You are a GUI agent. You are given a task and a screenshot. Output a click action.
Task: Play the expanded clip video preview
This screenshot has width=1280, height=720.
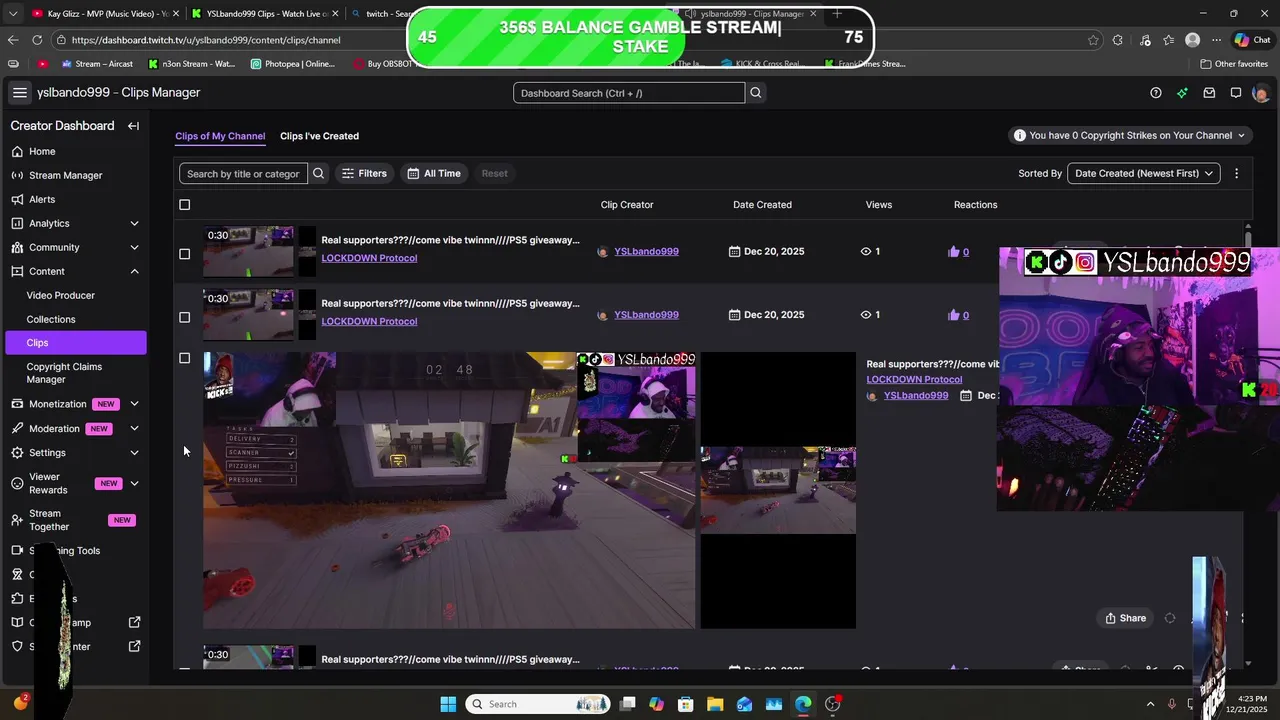point(449,490)
